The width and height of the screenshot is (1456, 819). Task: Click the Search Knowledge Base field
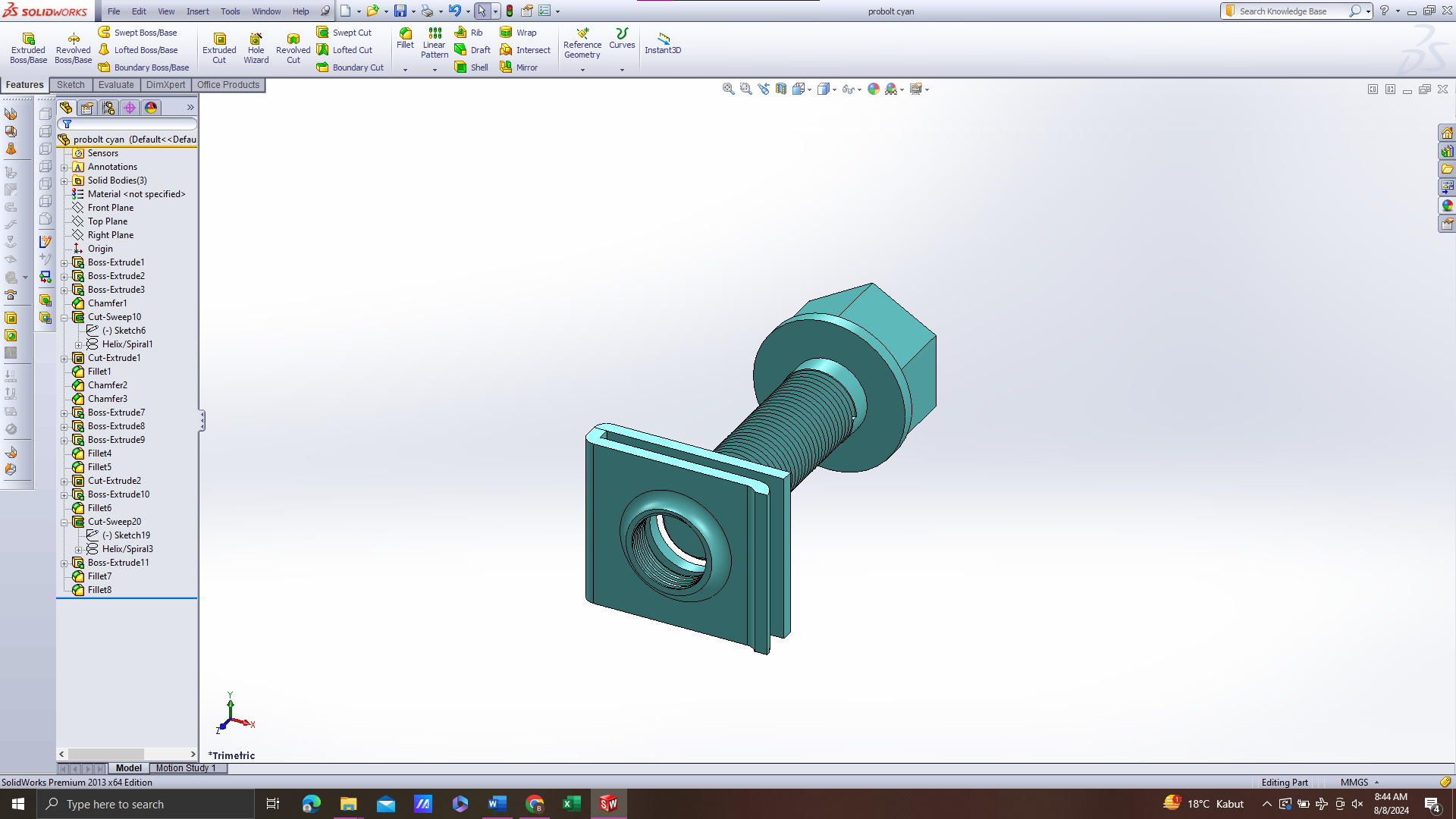[1289, 11]
